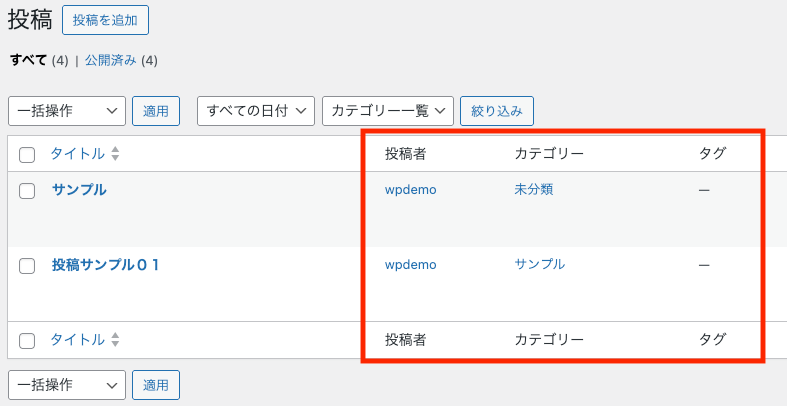Screen dimensions: 787x406
Task: Open the bottom 一括操作 bulk actions dropdown
Action: pos(67,384)
